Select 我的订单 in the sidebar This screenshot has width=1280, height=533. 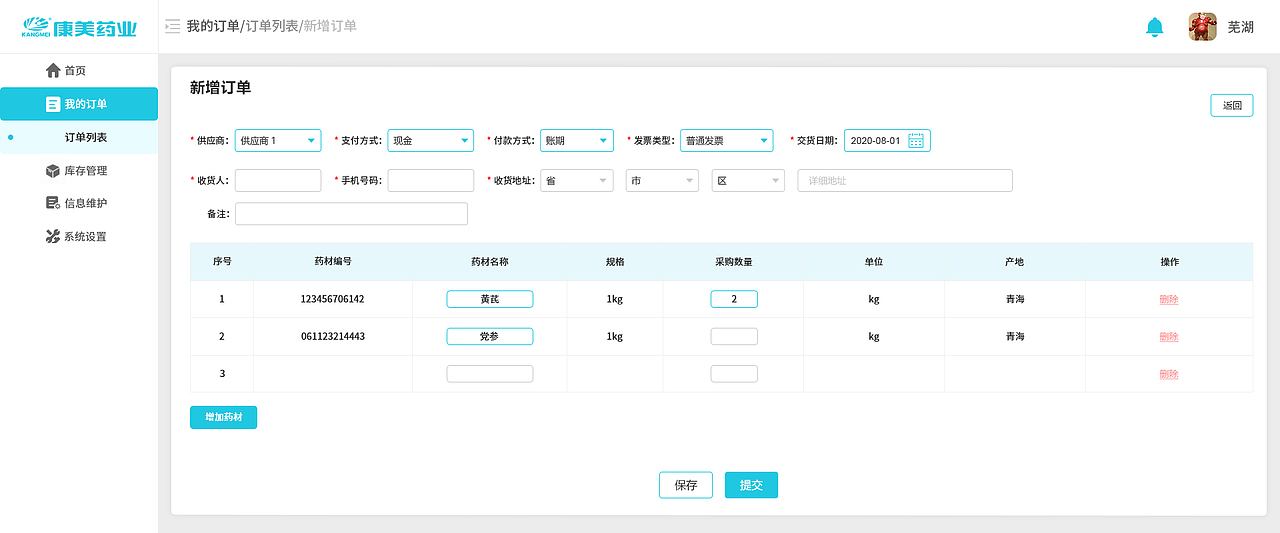point(79,104)
